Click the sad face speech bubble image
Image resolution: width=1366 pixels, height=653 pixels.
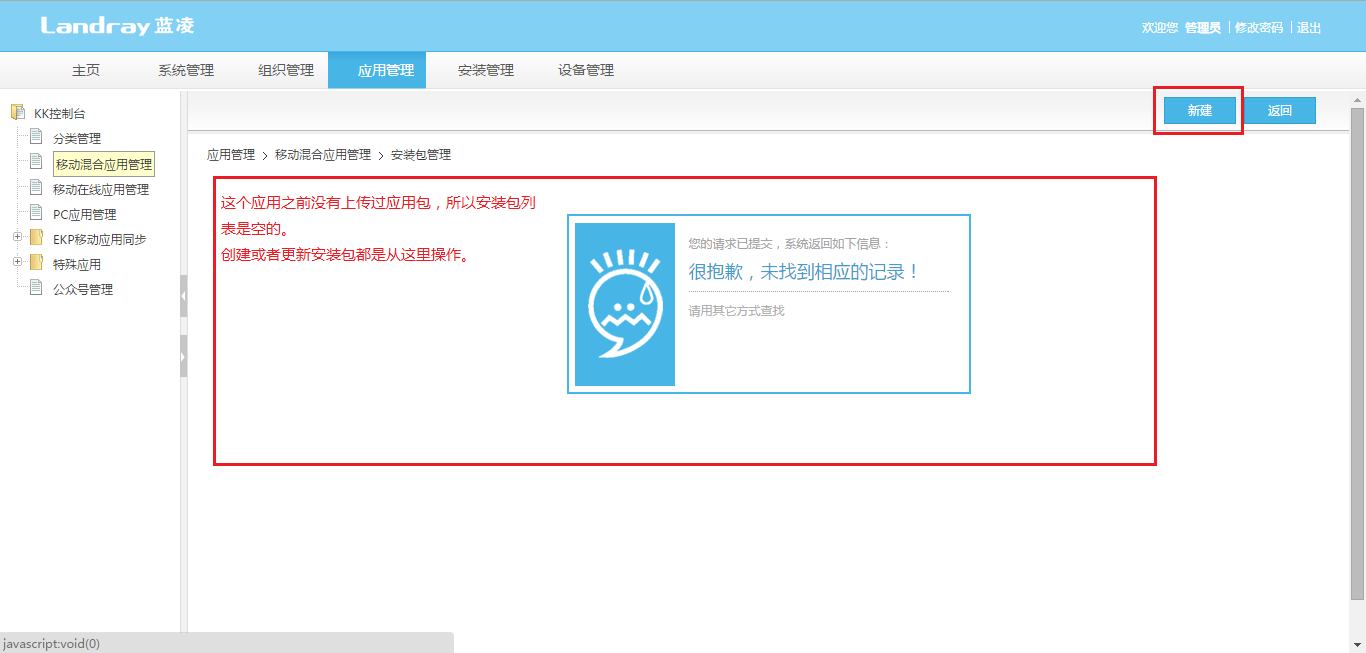[625, 304]
